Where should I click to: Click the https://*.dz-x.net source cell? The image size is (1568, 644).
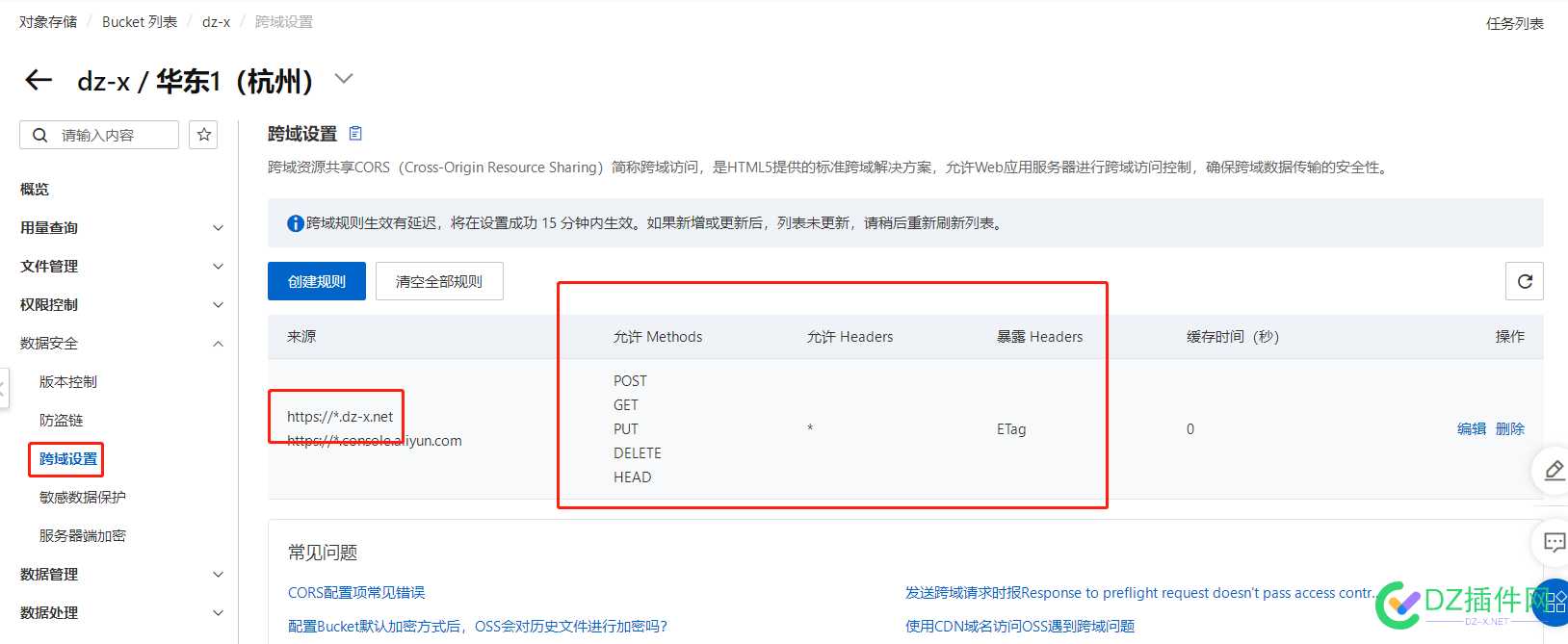[x=340, y=416]
